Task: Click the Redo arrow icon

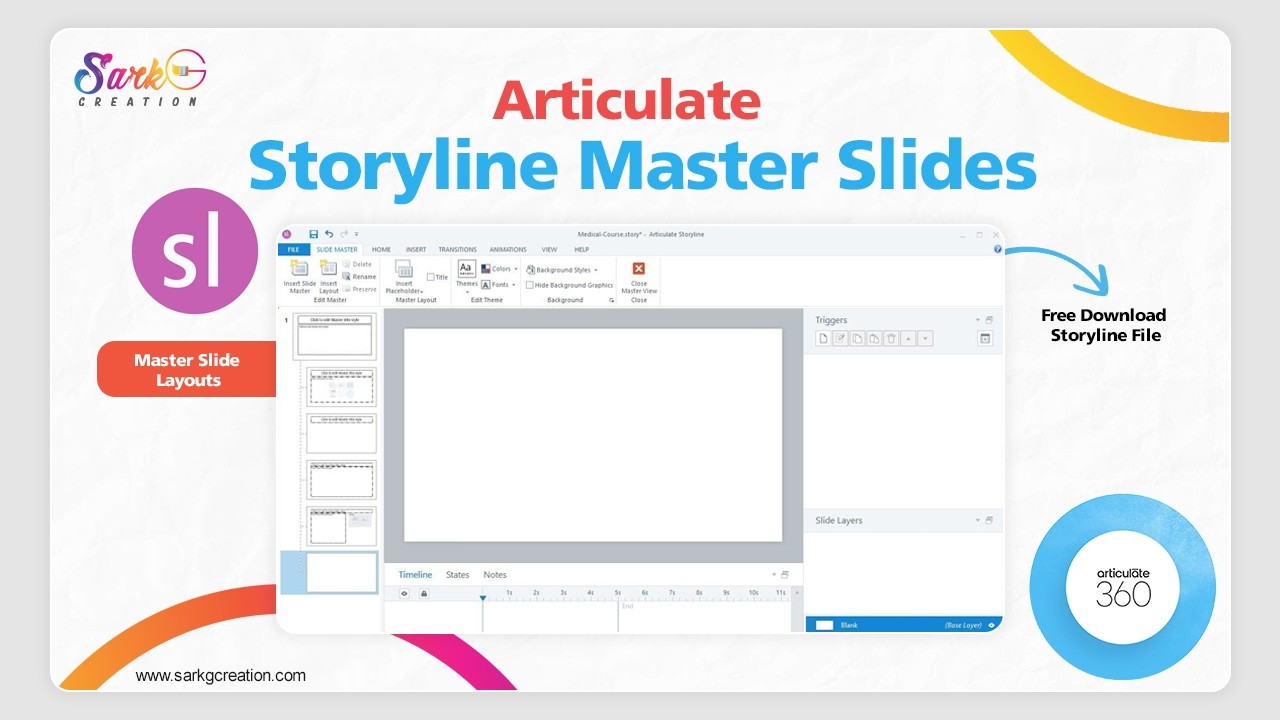Action: point(344,234)
